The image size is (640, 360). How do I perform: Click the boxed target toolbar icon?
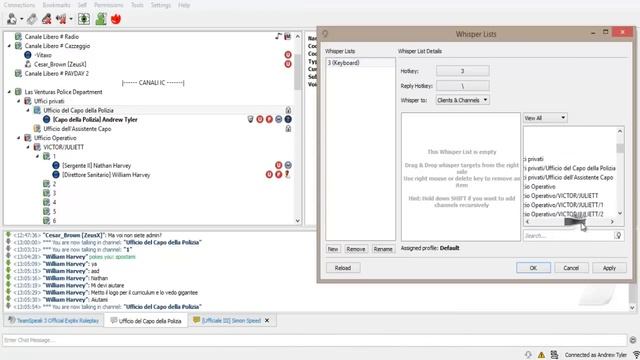pos(84,19)
